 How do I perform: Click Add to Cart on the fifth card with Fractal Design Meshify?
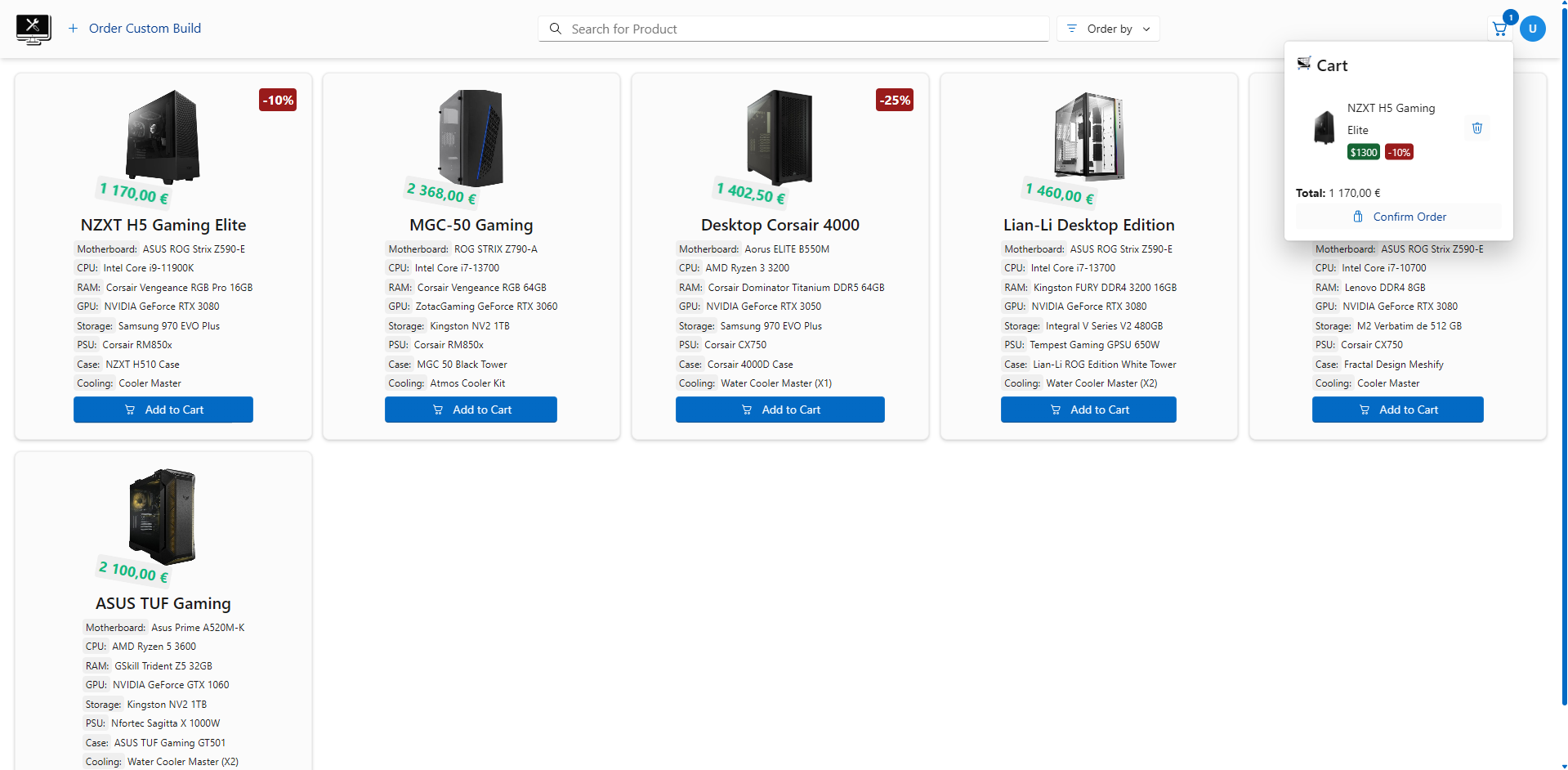(1398, 410)
